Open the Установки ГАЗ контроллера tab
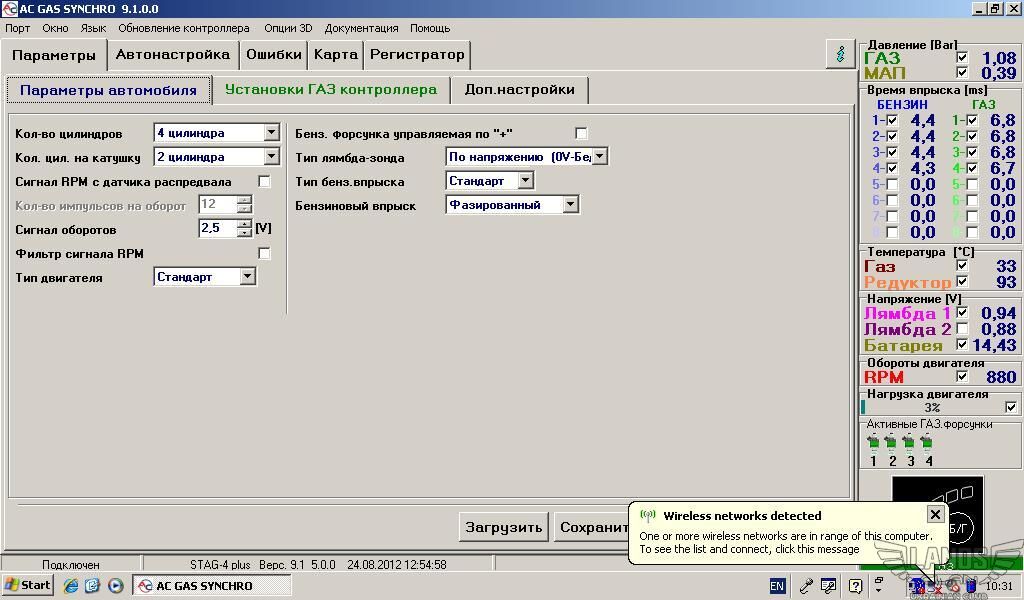The image size is (1024, 600). pos(330,89)
